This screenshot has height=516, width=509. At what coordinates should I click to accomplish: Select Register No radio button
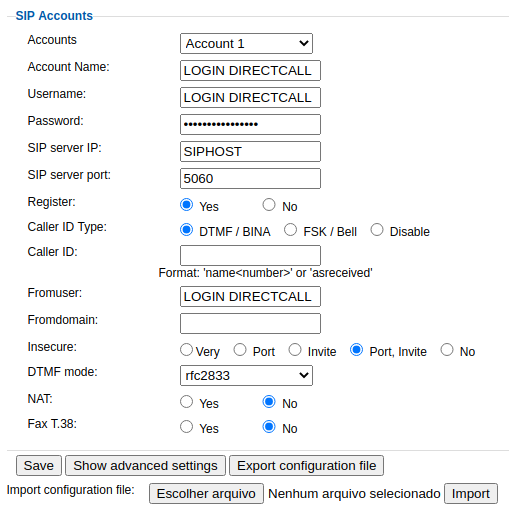pos(269,205)
